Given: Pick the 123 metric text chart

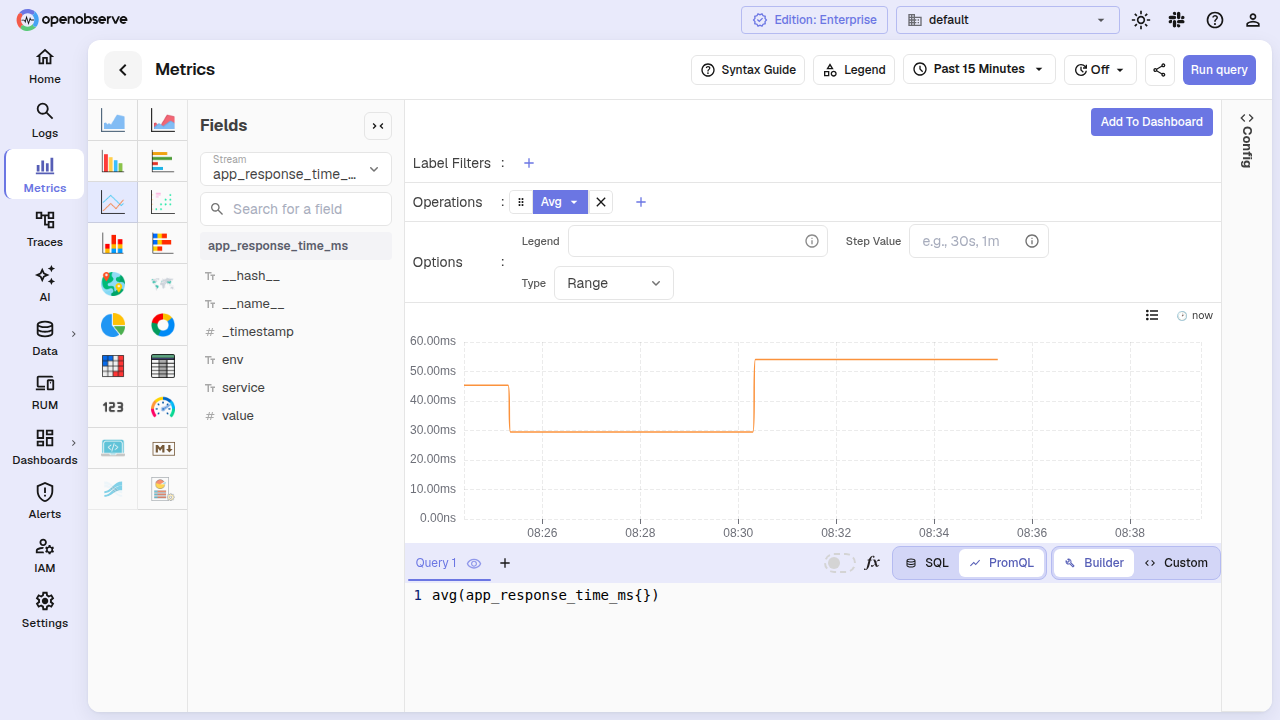Looking at the screenshot, I should point(113,407).
